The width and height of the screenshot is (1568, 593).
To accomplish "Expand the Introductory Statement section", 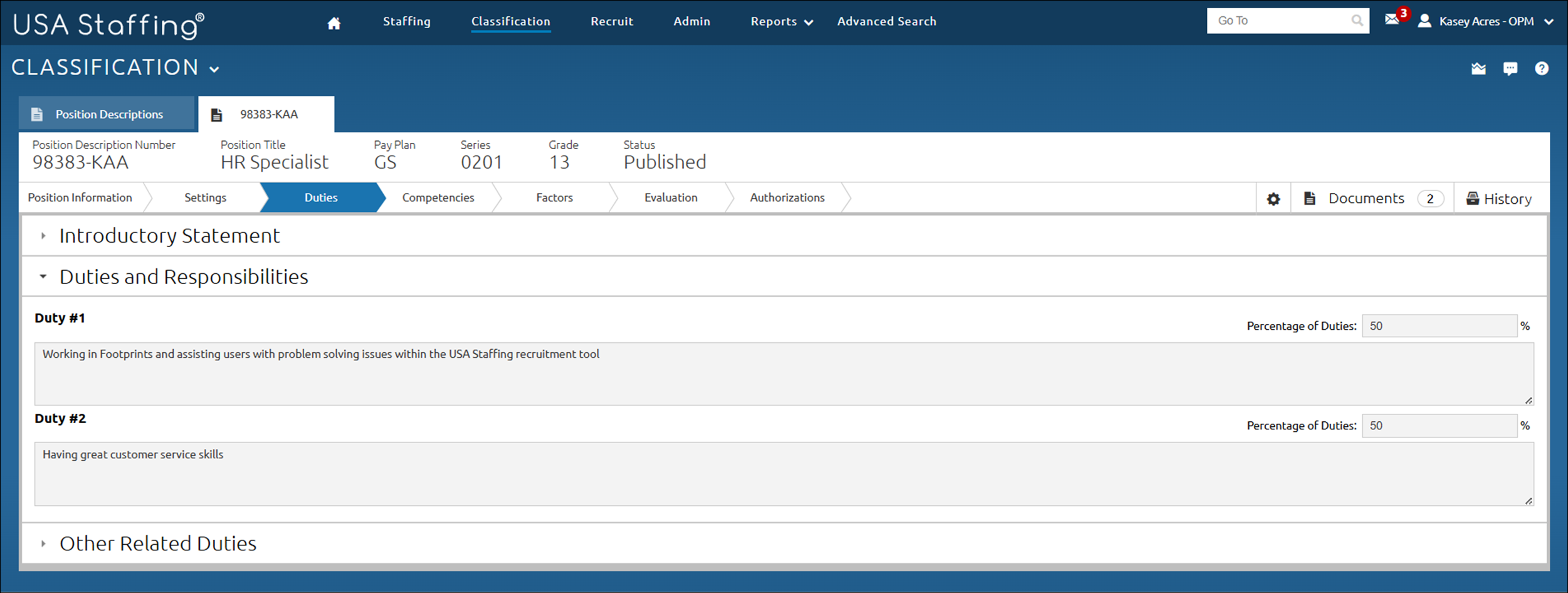I will tap(43, 236).
